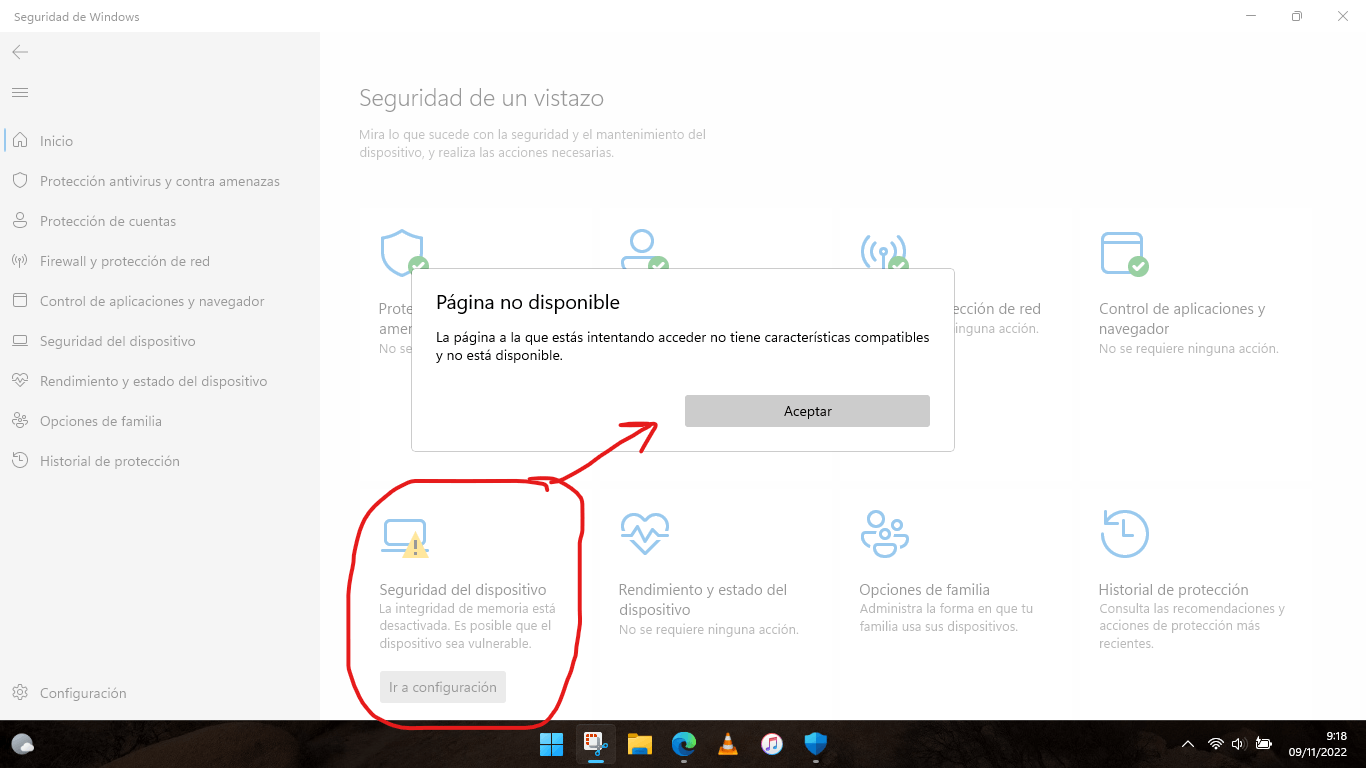This screenshot has width=1366, height=768.
Task: Click the laptop icon for Seguridad del dispositivo sidebar
Action: coord(20,341)
